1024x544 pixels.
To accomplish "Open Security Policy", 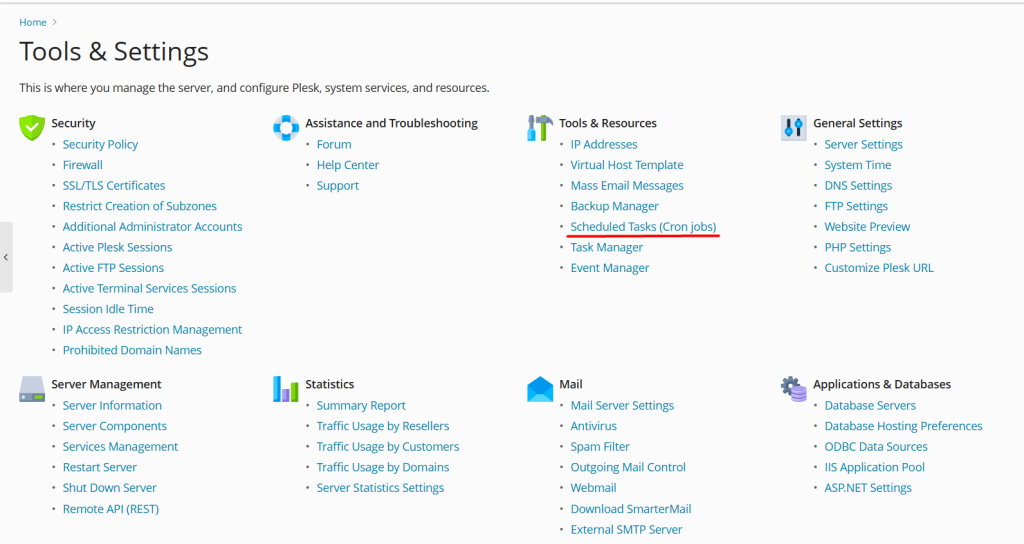I will (100, 144).
